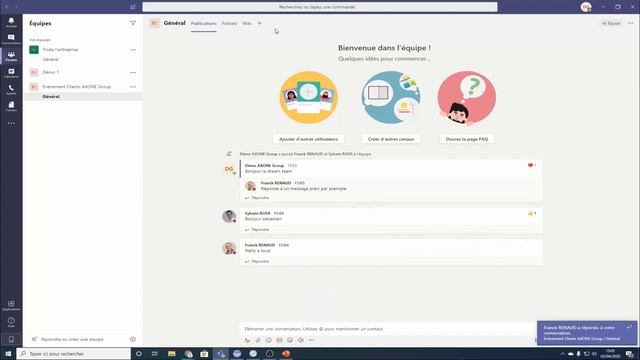Click the mobile app download icon in sidebar

coord(11,339)
